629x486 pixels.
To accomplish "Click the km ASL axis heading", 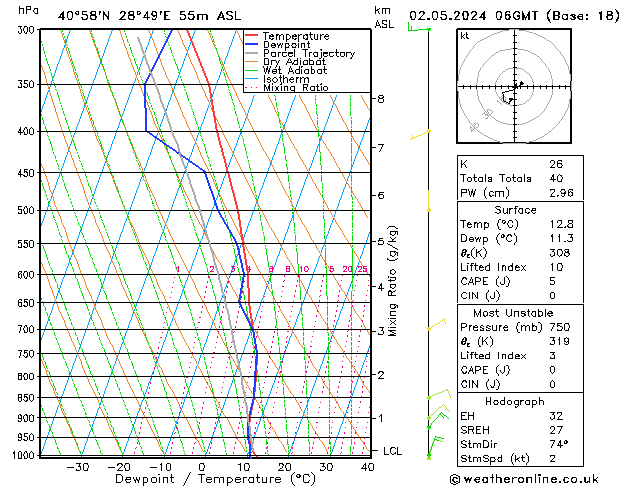I will tap(384, 17).
